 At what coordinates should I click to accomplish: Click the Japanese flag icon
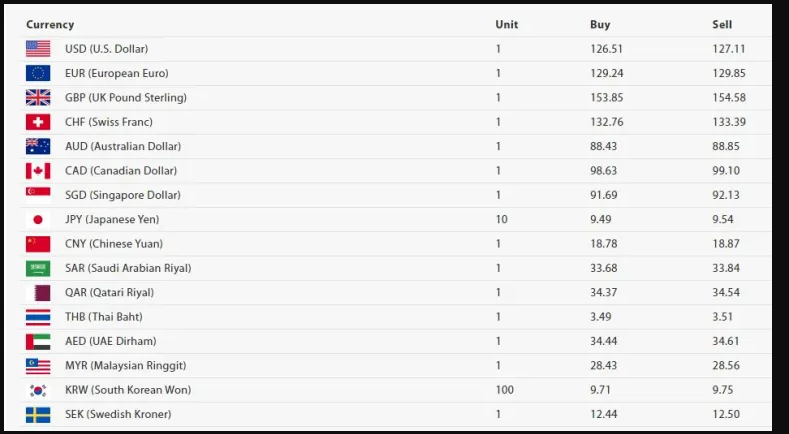tap(38, 220)
